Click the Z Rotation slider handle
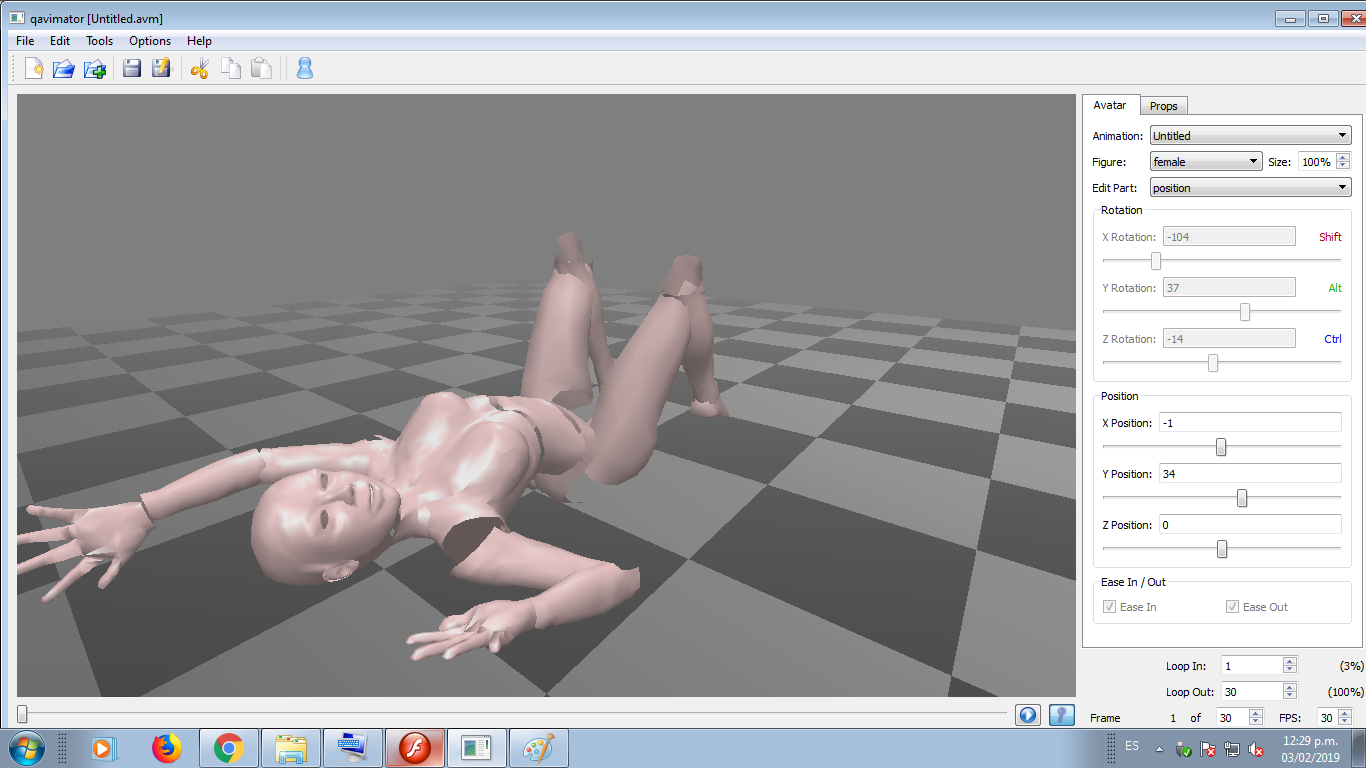 (1213, 363)
